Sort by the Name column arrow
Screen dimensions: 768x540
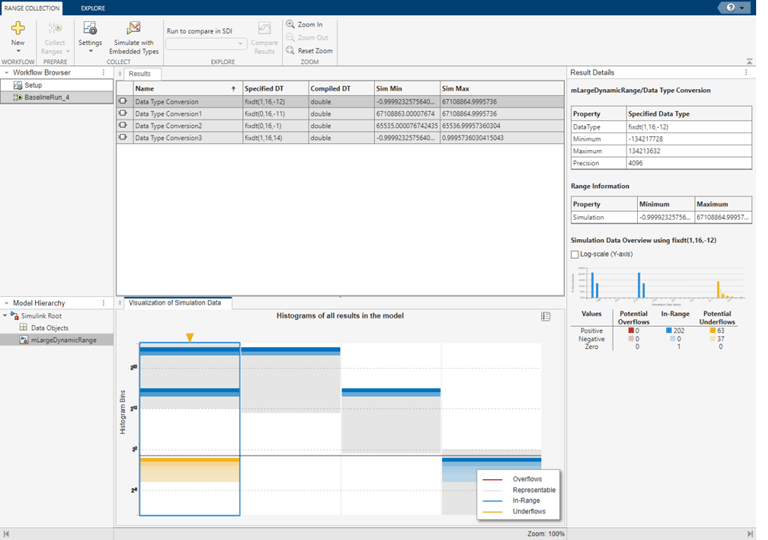point(234,89)
